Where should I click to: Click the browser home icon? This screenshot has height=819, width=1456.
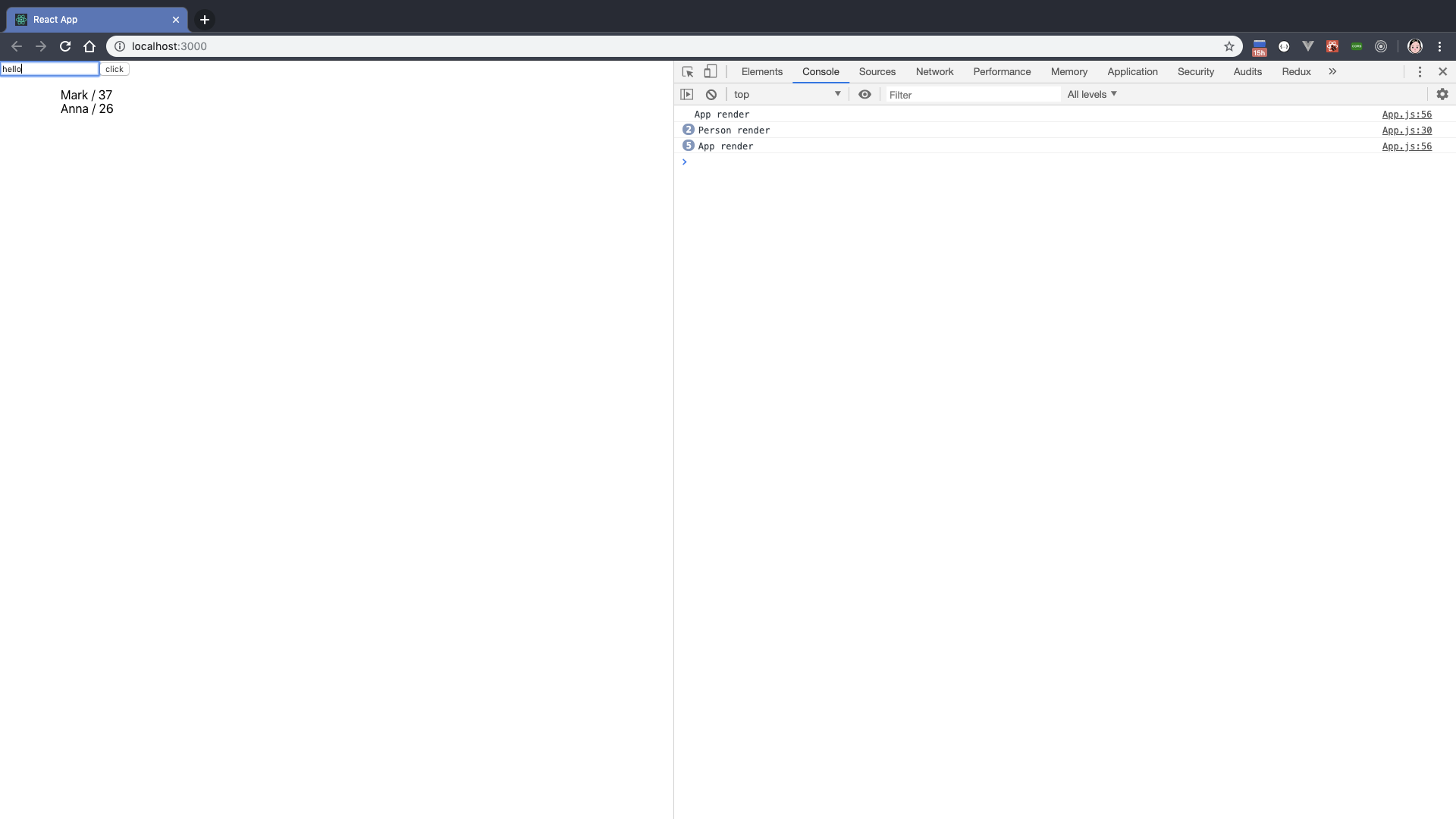point(89,46)
